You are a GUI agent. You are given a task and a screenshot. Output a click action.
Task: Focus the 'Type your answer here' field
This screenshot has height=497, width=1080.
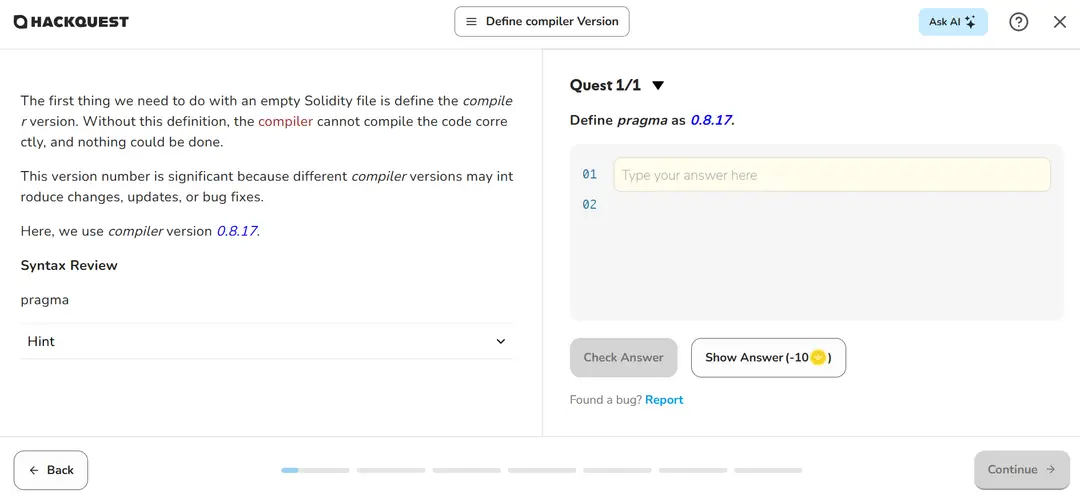[831, 175]
